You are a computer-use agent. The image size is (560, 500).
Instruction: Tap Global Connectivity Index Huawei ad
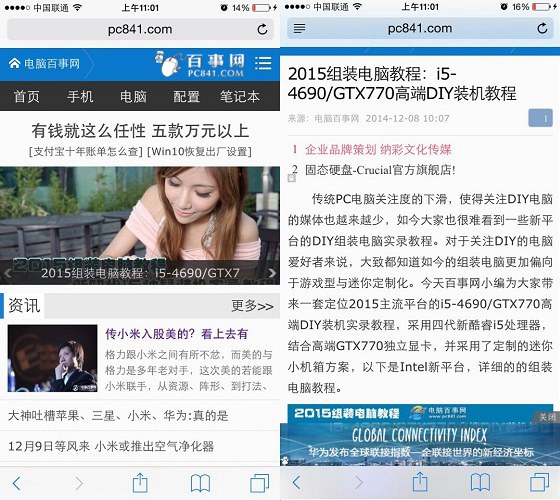420,444
